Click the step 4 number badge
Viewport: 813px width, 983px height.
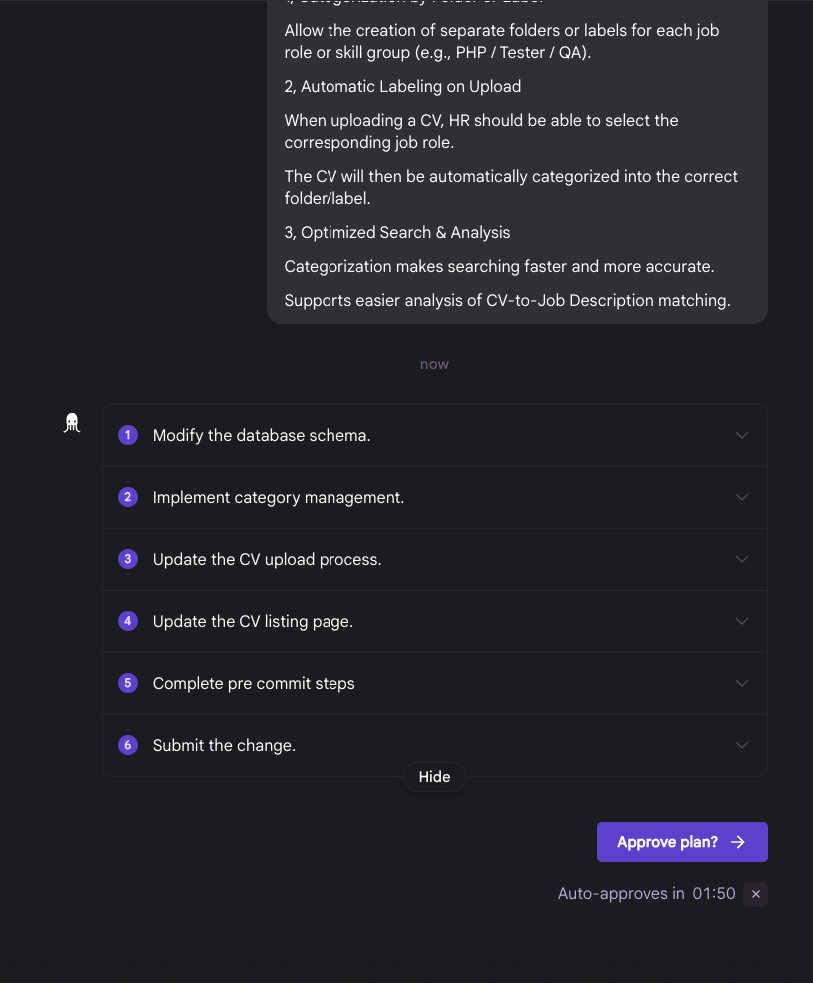tap(128, 621)
